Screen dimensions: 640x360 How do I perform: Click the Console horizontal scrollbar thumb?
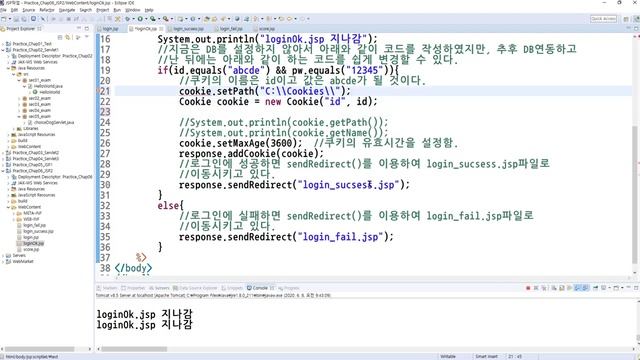tap(134, 349)
